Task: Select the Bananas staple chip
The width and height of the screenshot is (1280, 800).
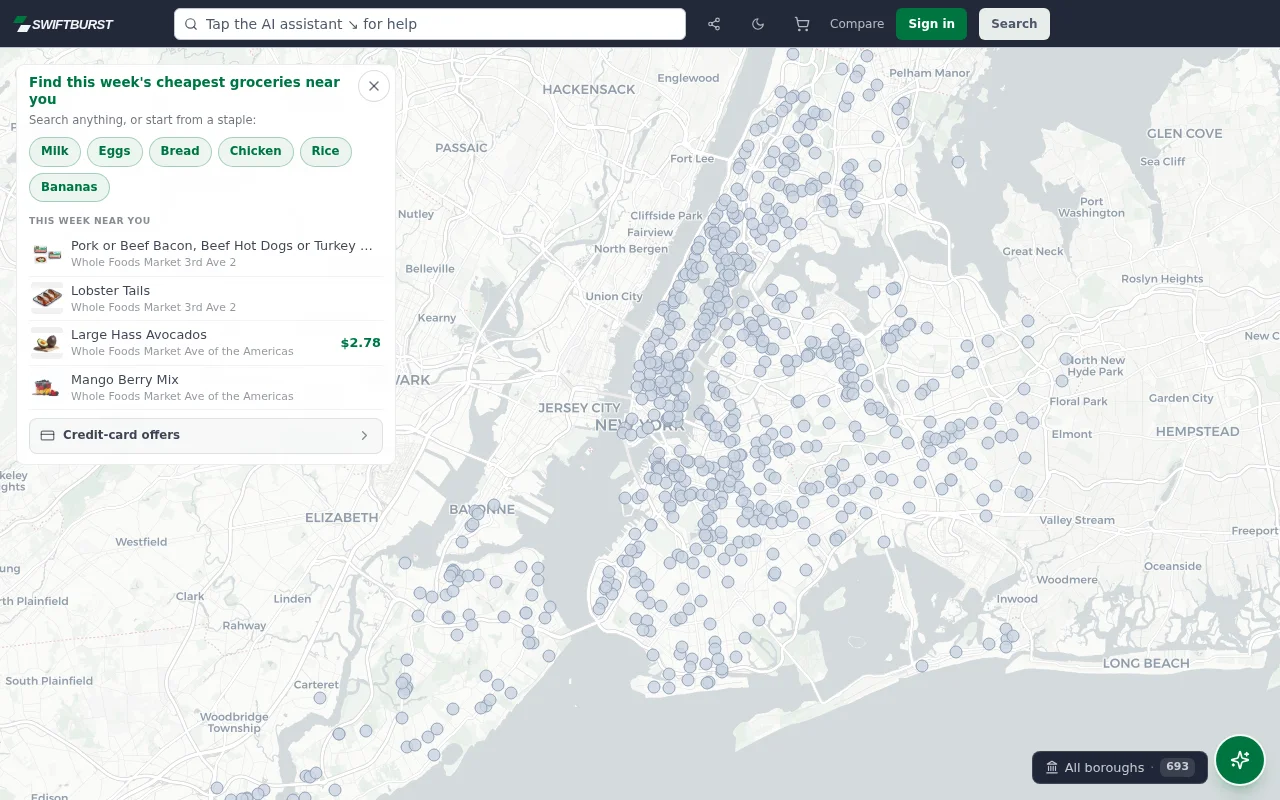Action: tap(69, 187)
